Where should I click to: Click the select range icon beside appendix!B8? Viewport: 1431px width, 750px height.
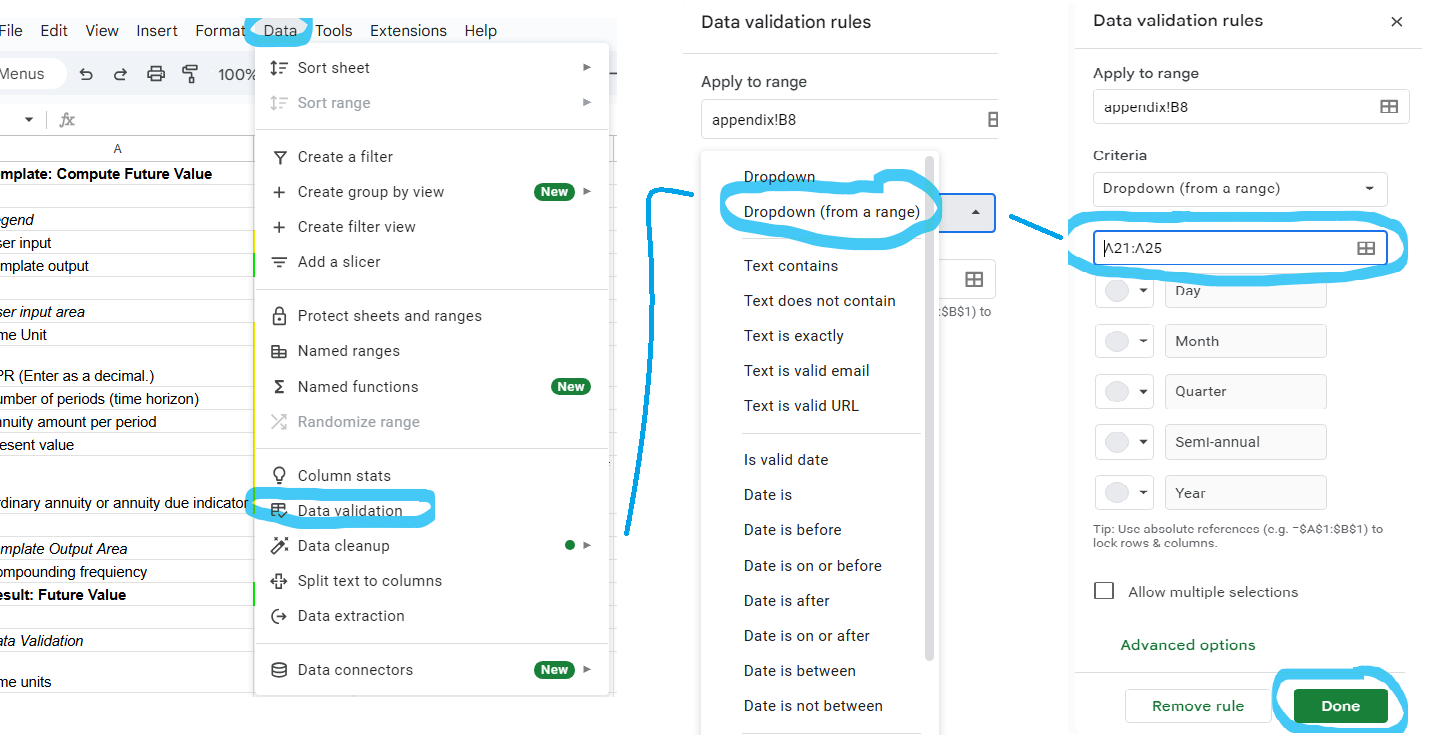(x=1388, y=107)
